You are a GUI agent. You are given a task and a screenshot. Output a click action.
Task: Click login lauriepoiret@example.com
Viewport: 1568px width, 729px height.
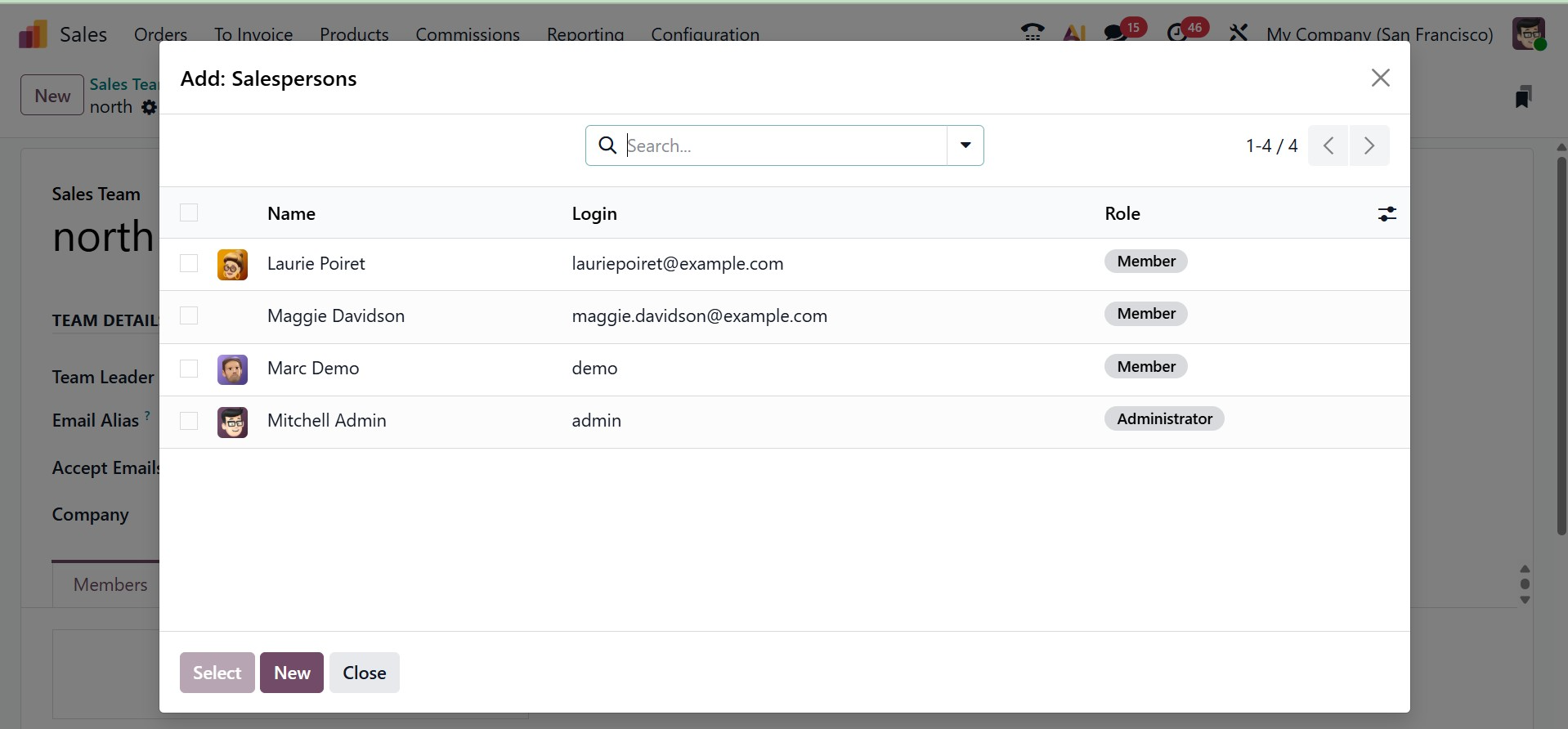coord(678,263)
